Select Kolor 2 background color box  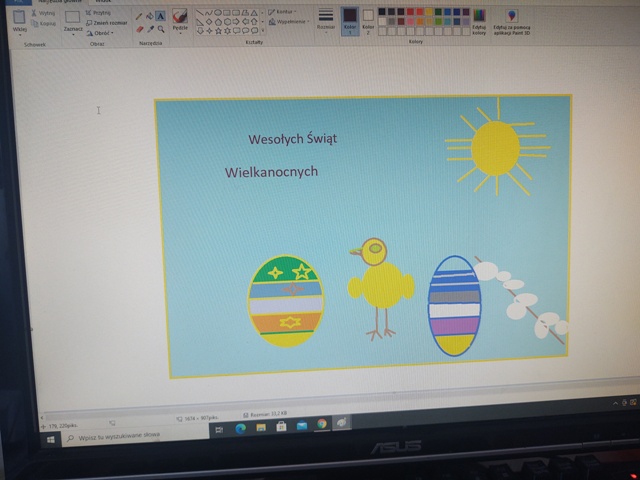click(368, 19)
